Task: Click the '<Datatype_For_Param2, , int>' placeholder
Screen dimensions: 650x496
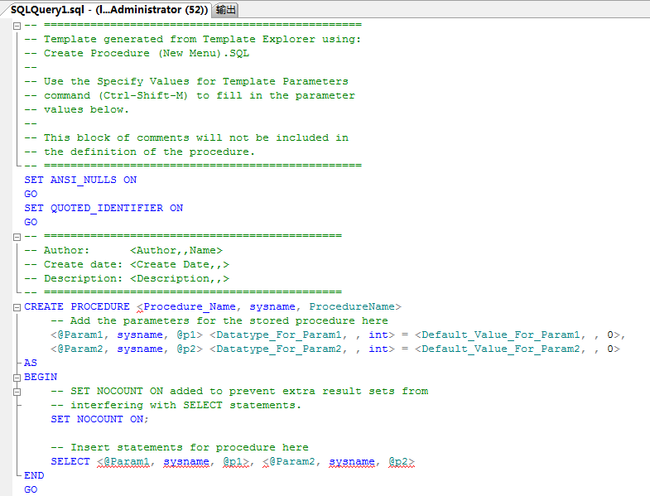Action: pos(302,349)
